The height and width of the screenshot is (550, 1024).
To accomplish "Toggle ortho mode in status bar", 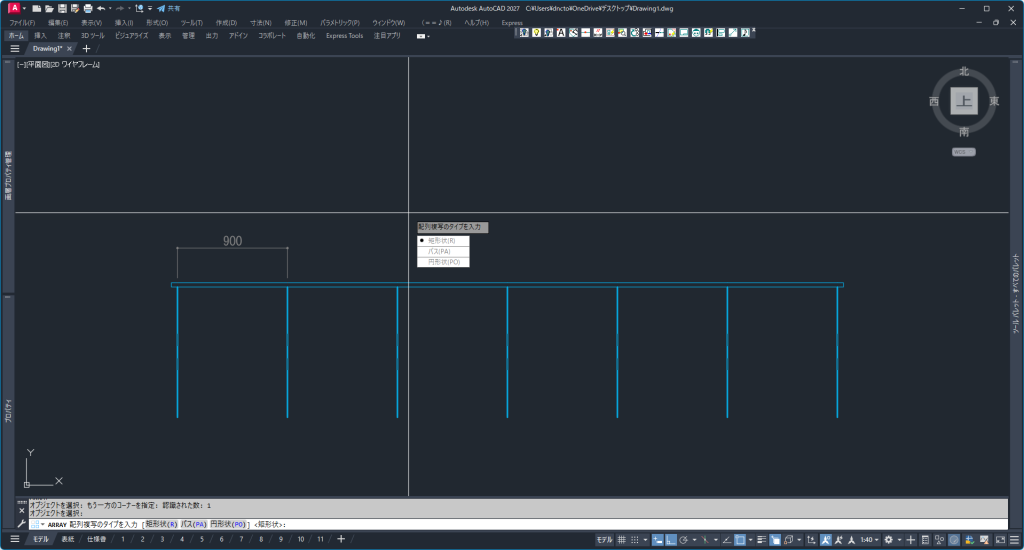I will [x=670, y=540].
